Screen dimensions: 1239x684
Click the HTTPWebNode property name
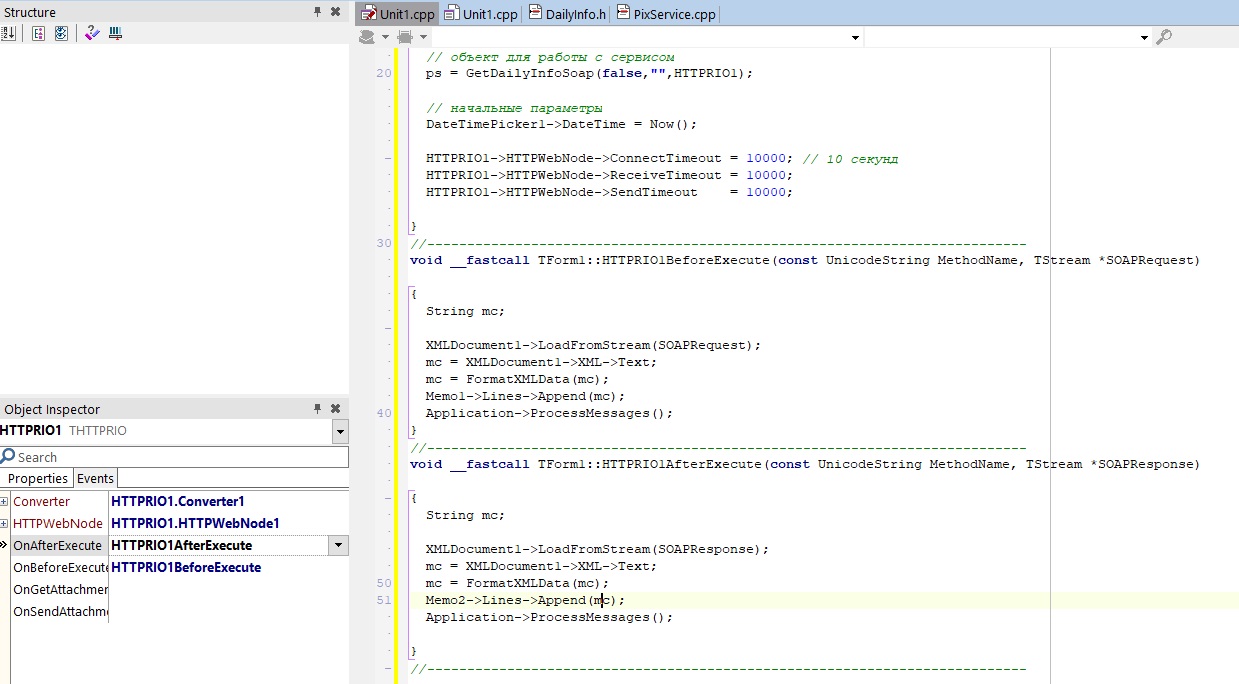[58, 523]
